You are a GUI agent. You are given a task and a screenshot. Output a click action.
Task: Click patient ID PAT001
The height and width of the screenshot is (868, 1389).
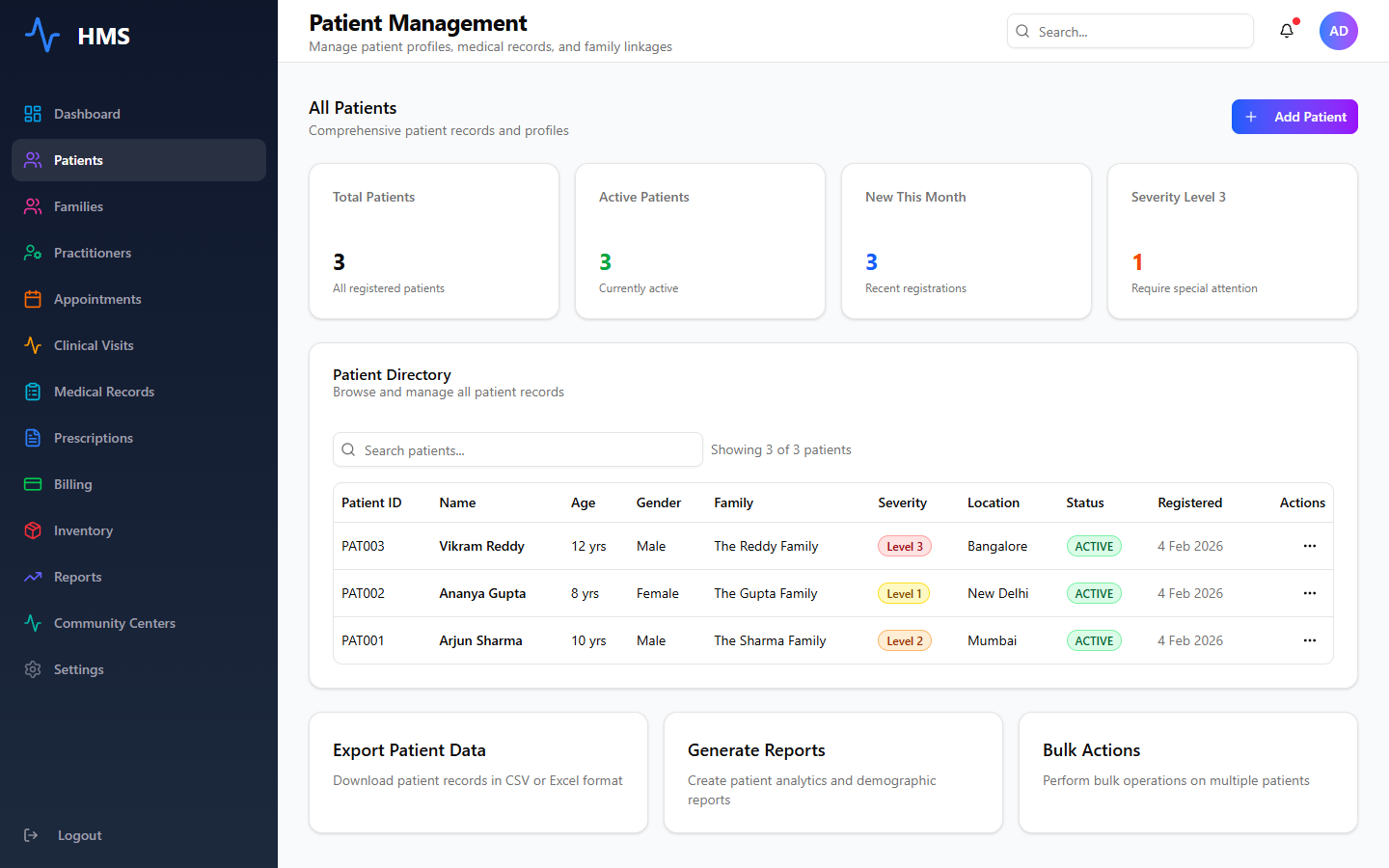[363, 640]
